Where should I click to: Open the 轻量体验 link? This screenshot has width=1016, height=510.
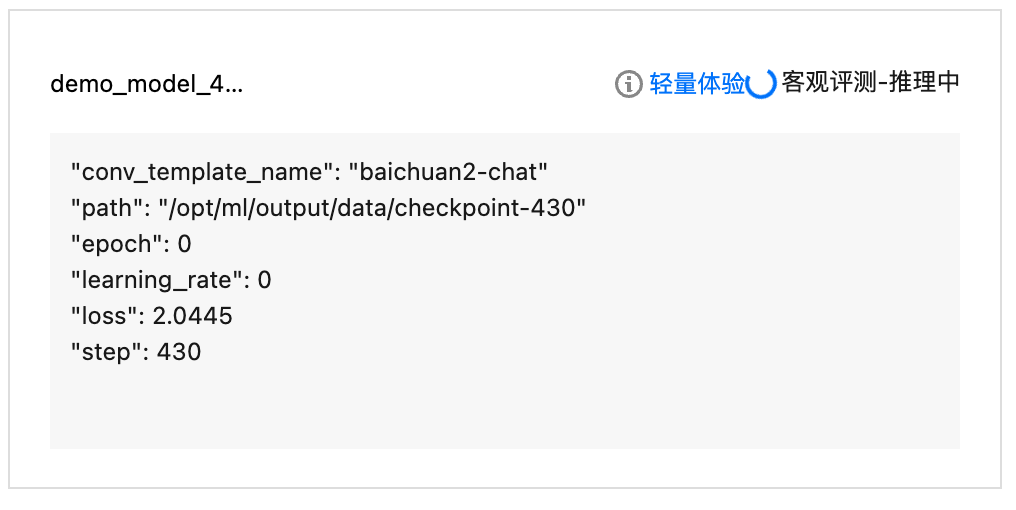[697, 84]
